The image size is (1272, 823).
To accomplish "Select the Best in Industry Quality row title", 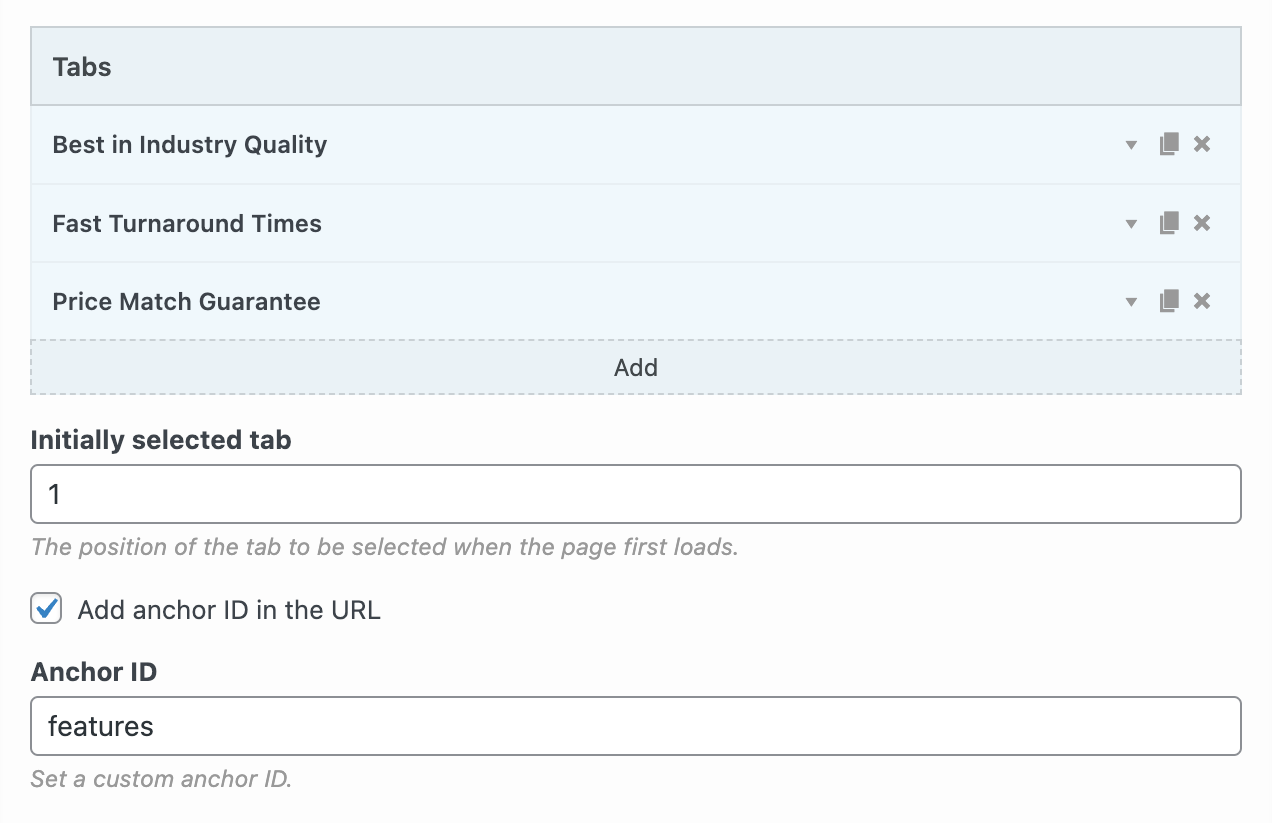I will point(190,145).
